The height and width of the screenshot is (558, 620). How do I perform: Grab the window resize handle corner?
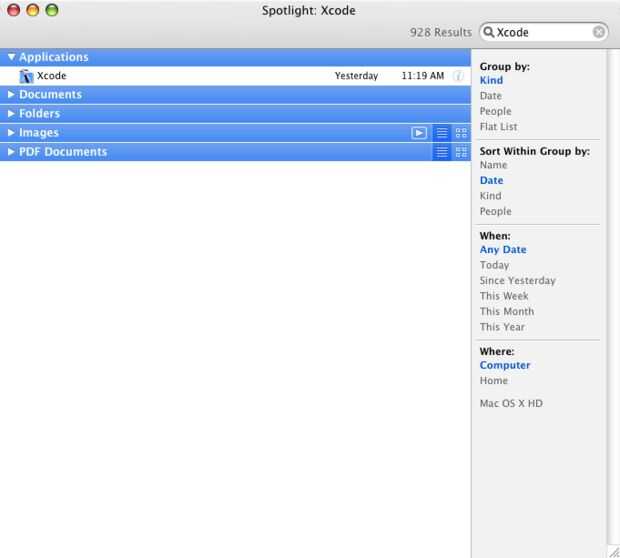point(614,552)
